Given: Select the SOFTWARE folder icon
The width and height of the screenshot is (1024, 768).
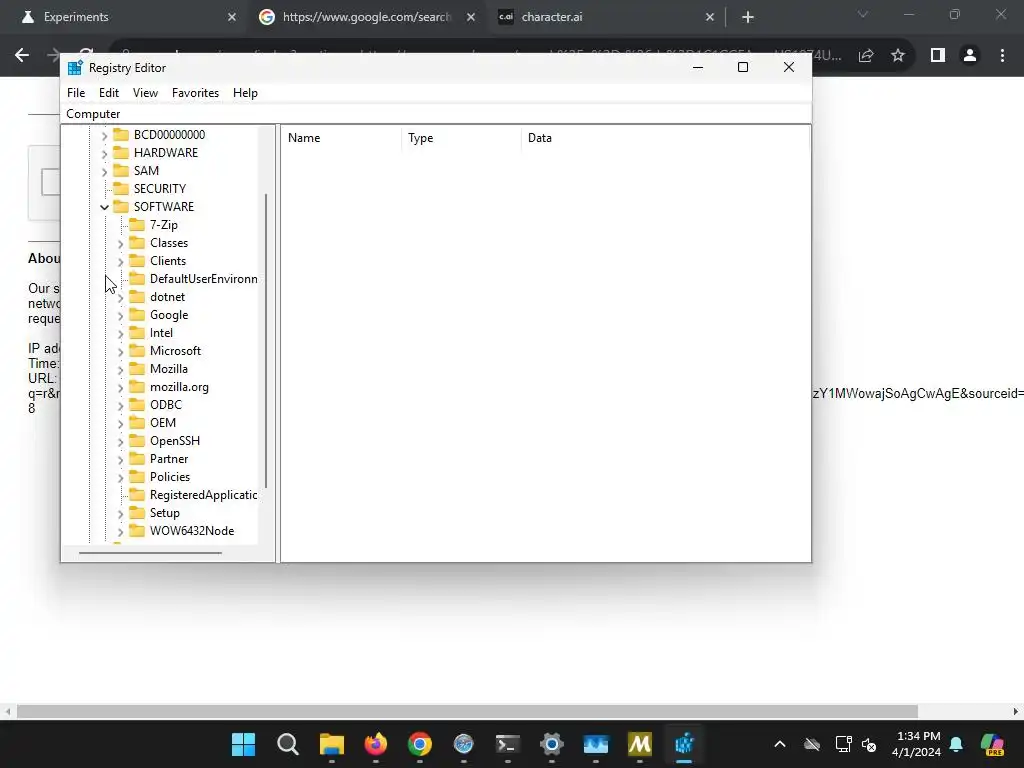Looking at the screenshot, I should tap(121, 207).
